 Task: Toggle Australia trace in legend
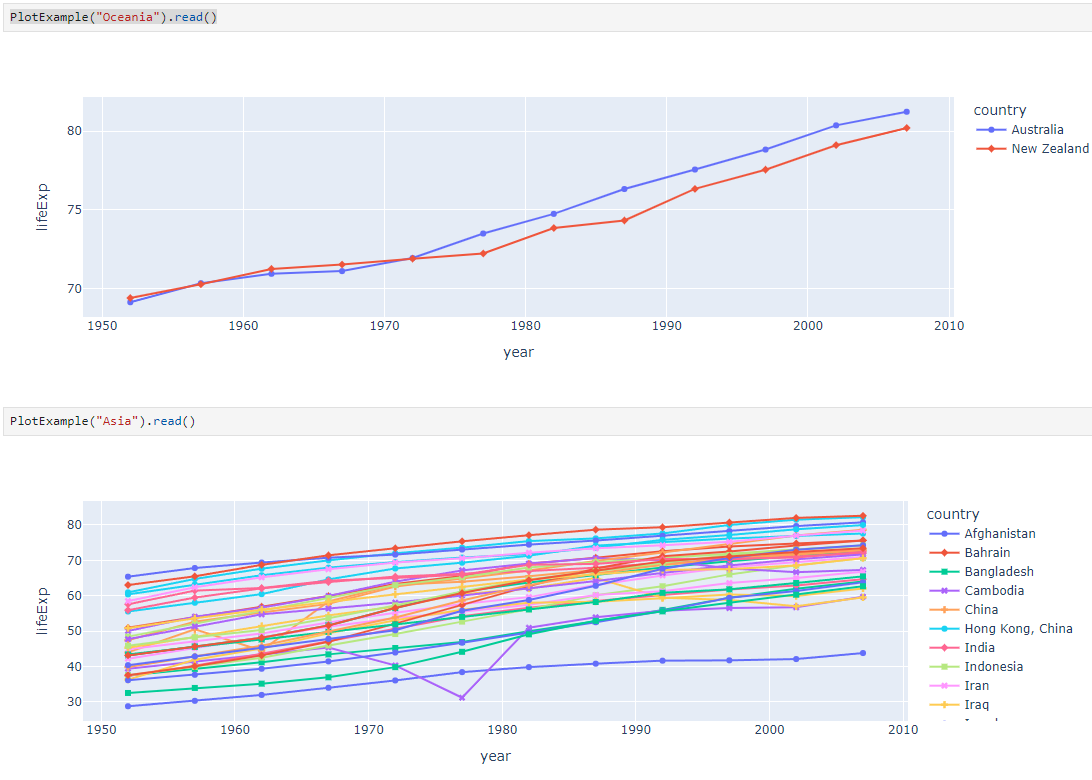tap(1020, 130)
